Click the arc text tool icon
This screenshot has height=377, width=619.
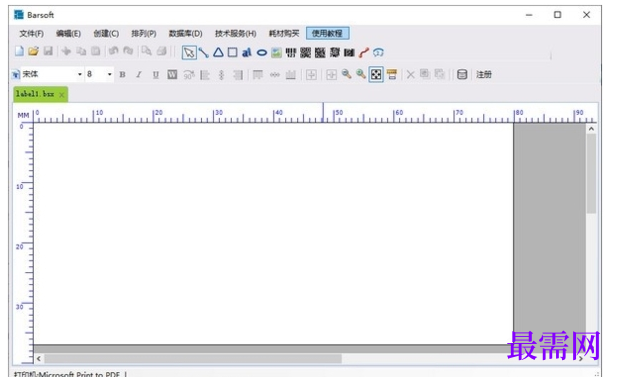pos(378,53)
